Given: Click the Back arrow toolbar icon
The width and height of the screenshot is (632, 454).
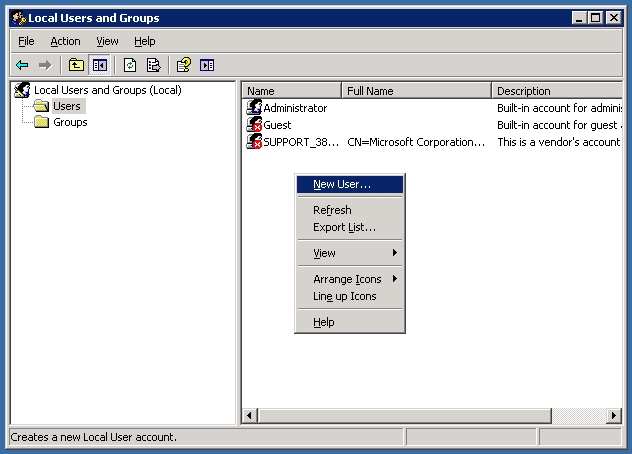Looking at the screenshot, I should coord(22,65).
